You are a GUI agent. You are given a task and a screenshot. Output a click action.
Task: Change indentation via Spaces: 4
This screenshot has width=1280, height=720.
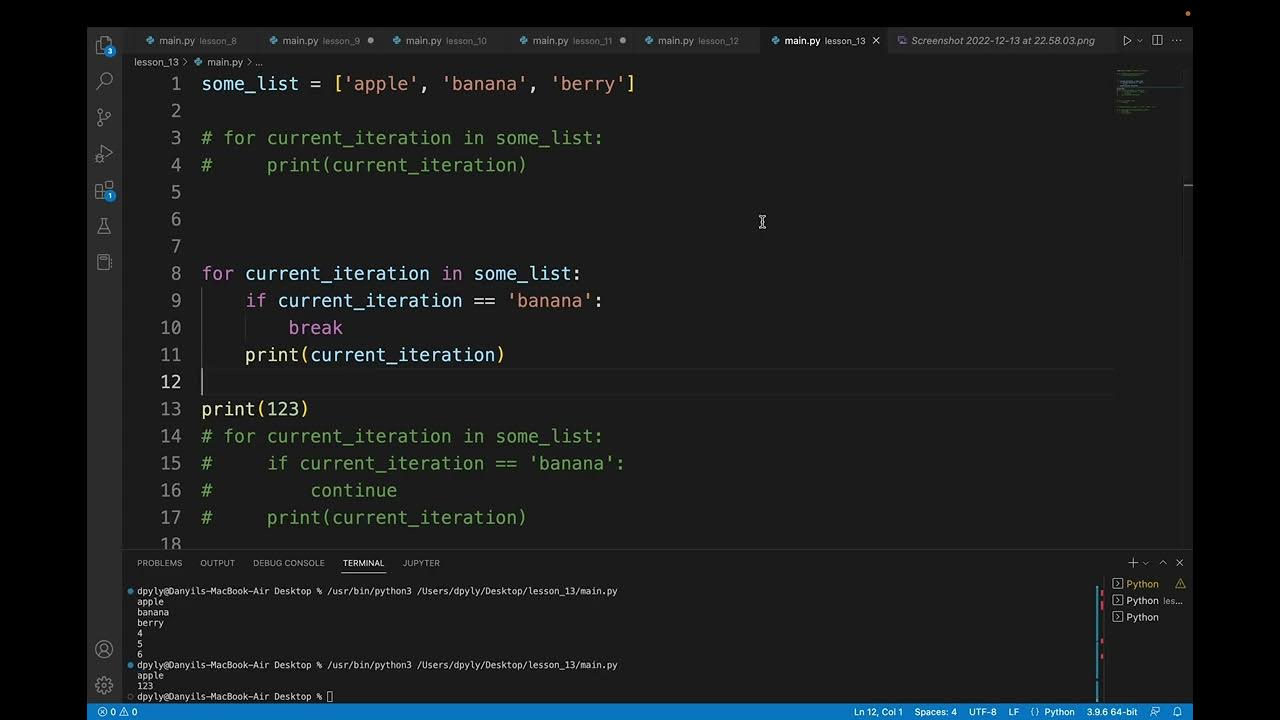[x=935, y=712]
